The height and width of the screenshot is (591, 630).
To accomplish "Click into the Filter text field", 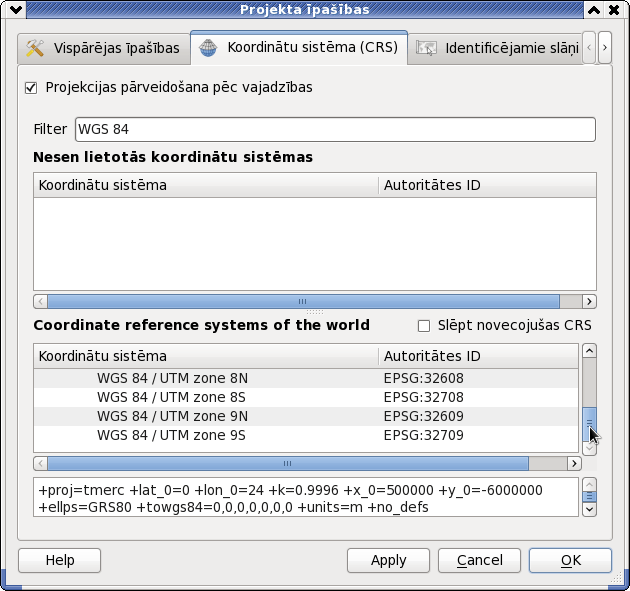I will tap(335, 129).
